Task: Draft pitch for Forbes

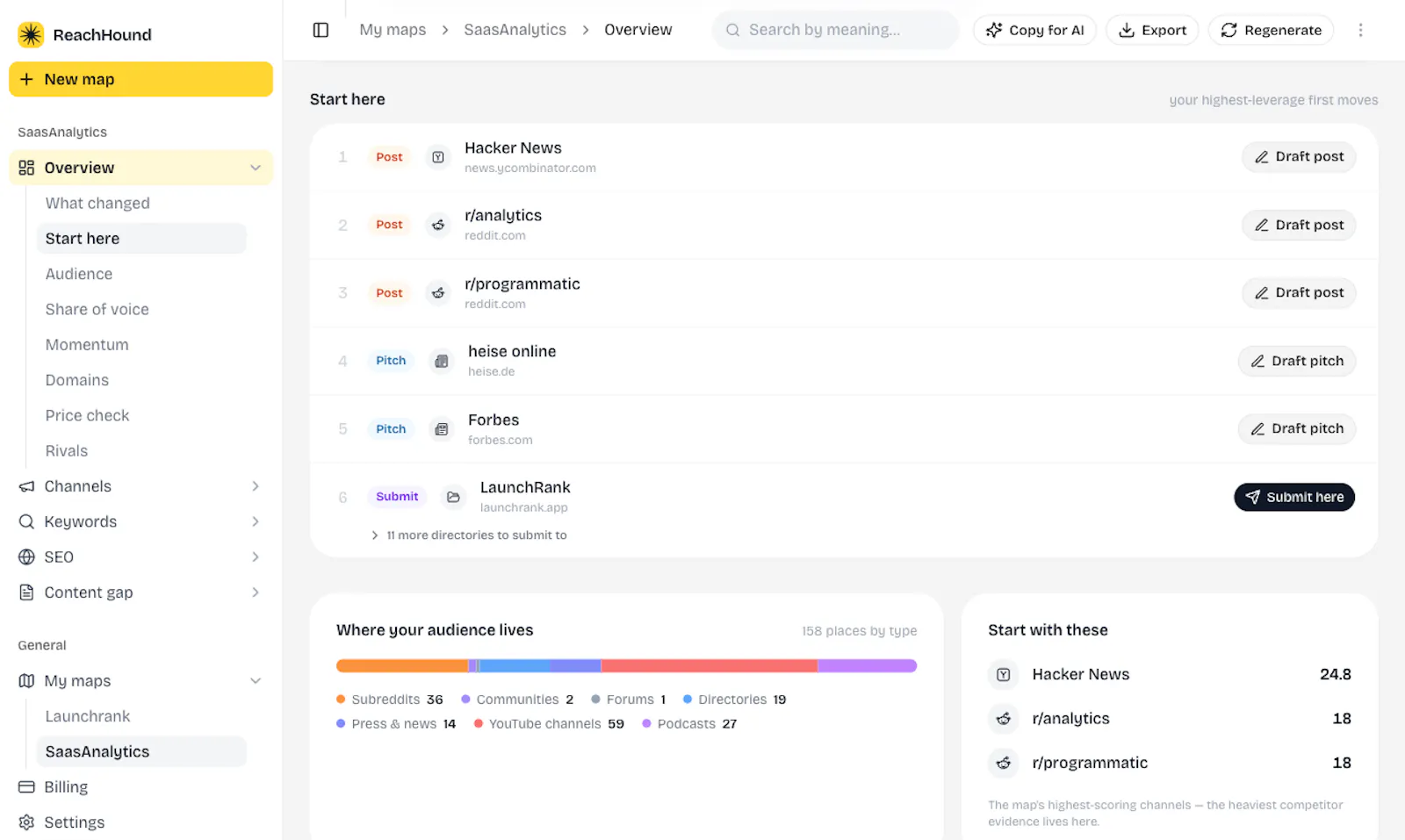Action: point(1297,429)
